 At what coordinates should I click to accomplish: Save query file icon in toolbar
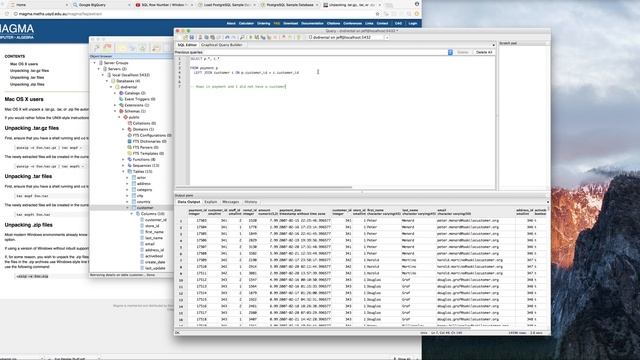pyautogui.click(x=192, y=37)
